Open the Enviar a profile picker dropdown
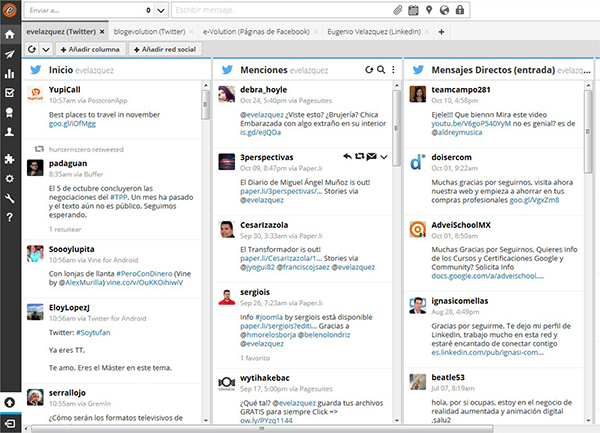This screenshot has height=433, width=600. pyautogui.click(x=161, y=10)
